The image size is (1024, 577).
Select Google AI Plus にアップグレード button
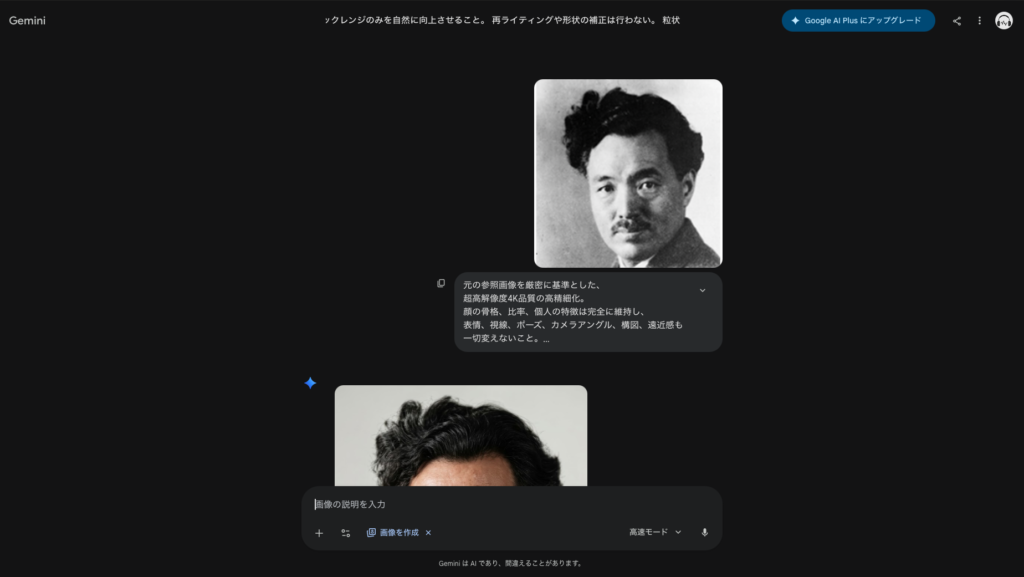(857, 19)
